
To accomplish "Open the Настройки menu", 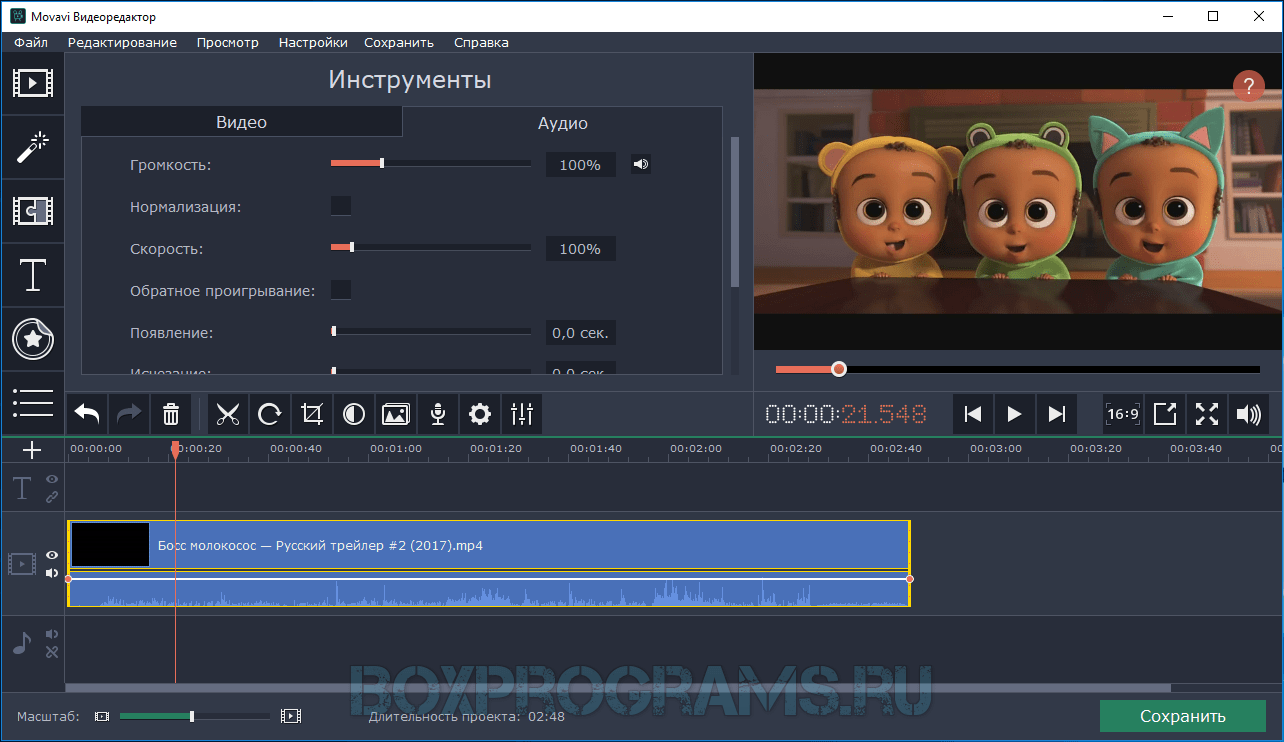I will tap(313, 42).
